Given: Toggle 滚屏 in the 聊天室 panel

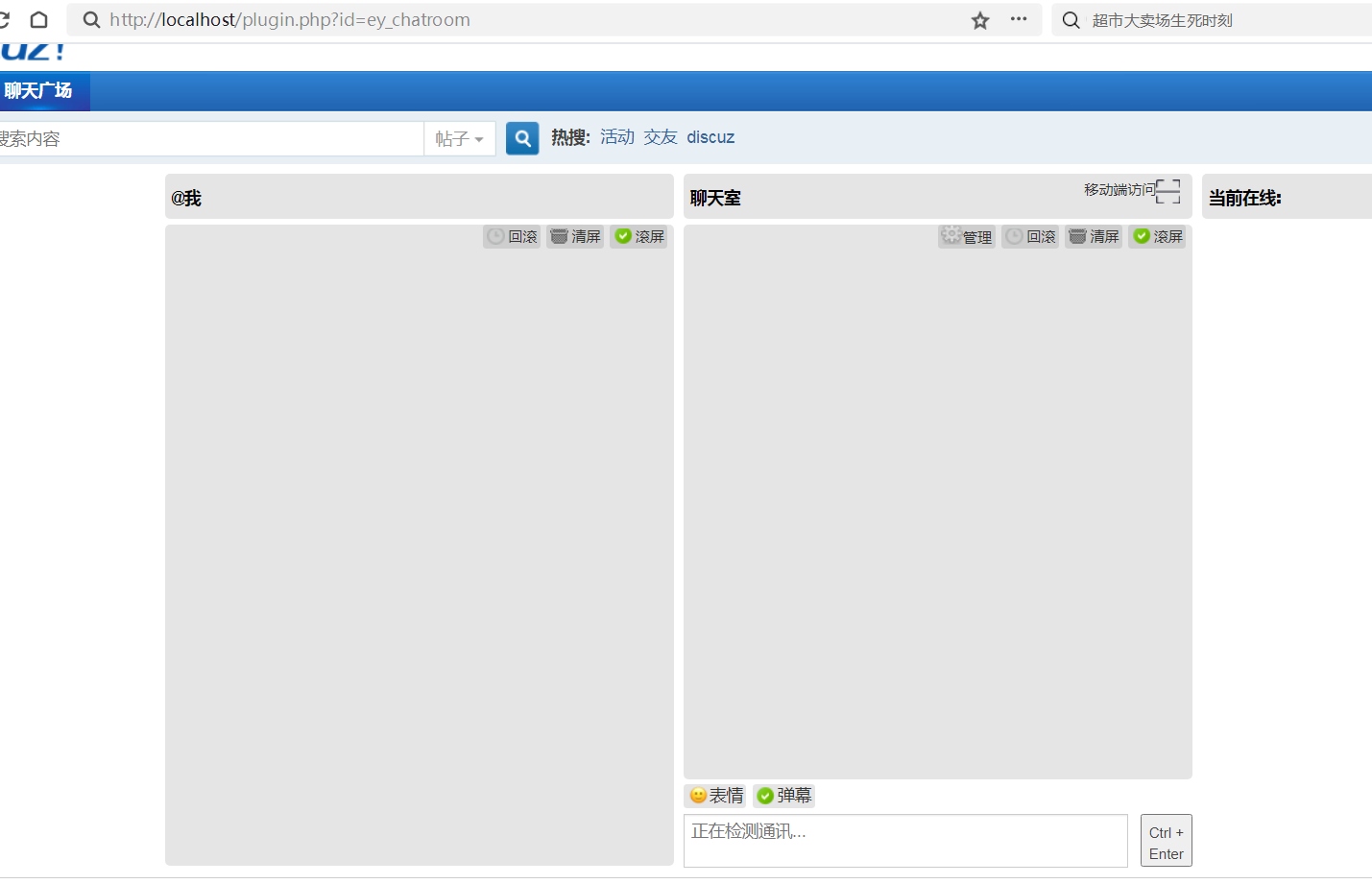Looking at the screenshot, I should pos(1157,236).
